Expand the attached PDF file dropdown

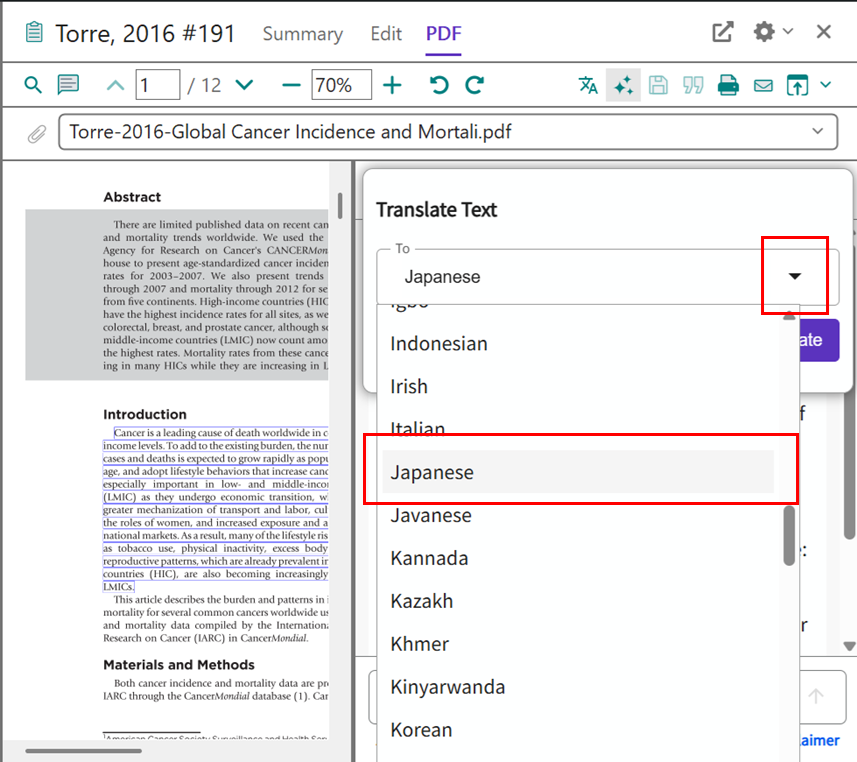[818, 132]
